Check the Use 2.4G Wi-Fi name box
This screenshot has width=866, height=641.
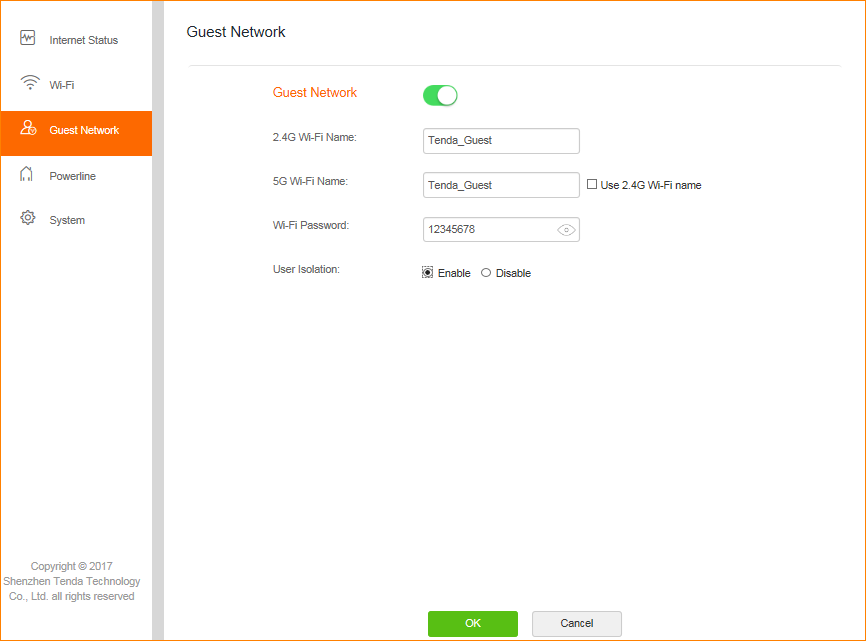pos(592,185)
